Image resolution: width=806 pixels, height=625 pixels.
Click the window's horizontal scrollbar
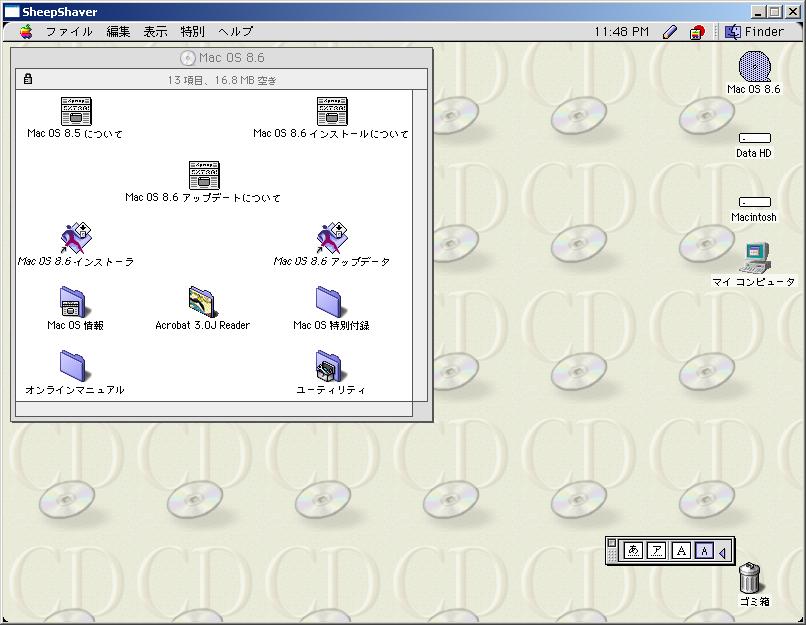point(214,409)
